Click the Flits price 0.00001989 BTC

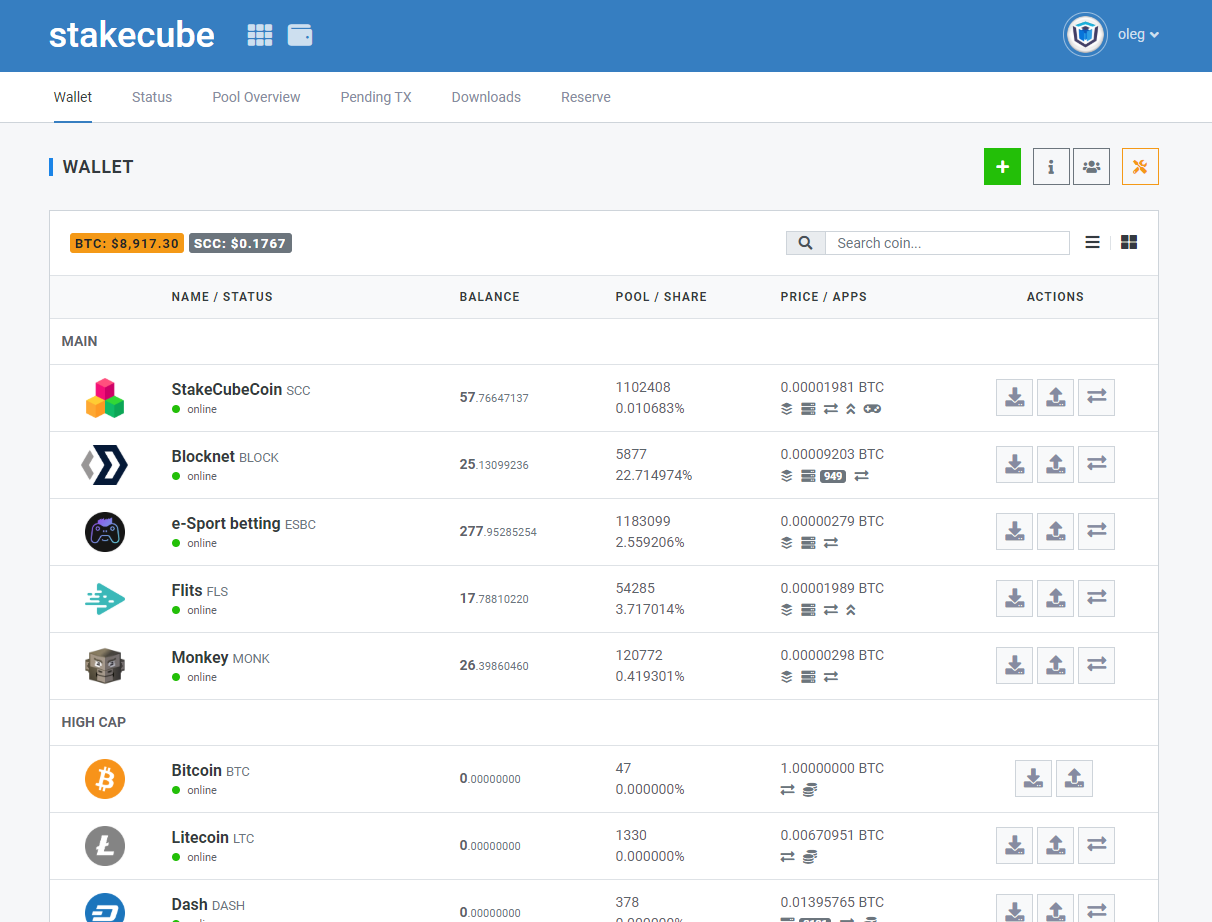pos(832,588)
